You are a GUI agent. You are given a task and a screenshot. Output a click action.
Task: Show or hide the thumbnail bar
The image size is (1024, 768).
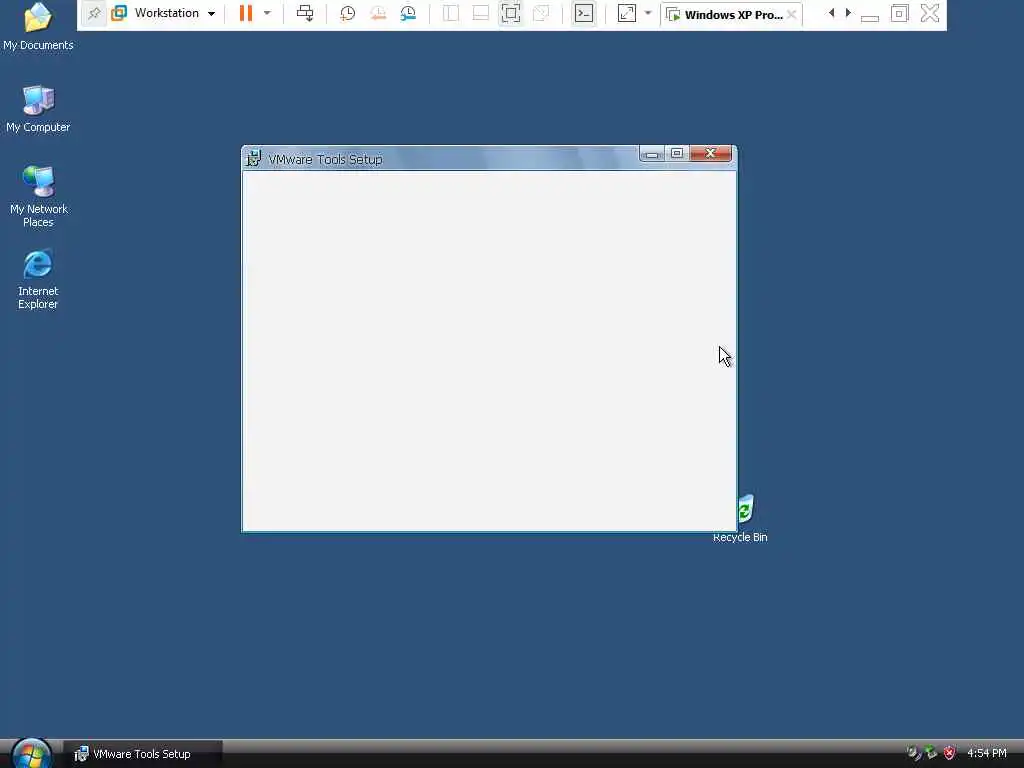(481, 13)
